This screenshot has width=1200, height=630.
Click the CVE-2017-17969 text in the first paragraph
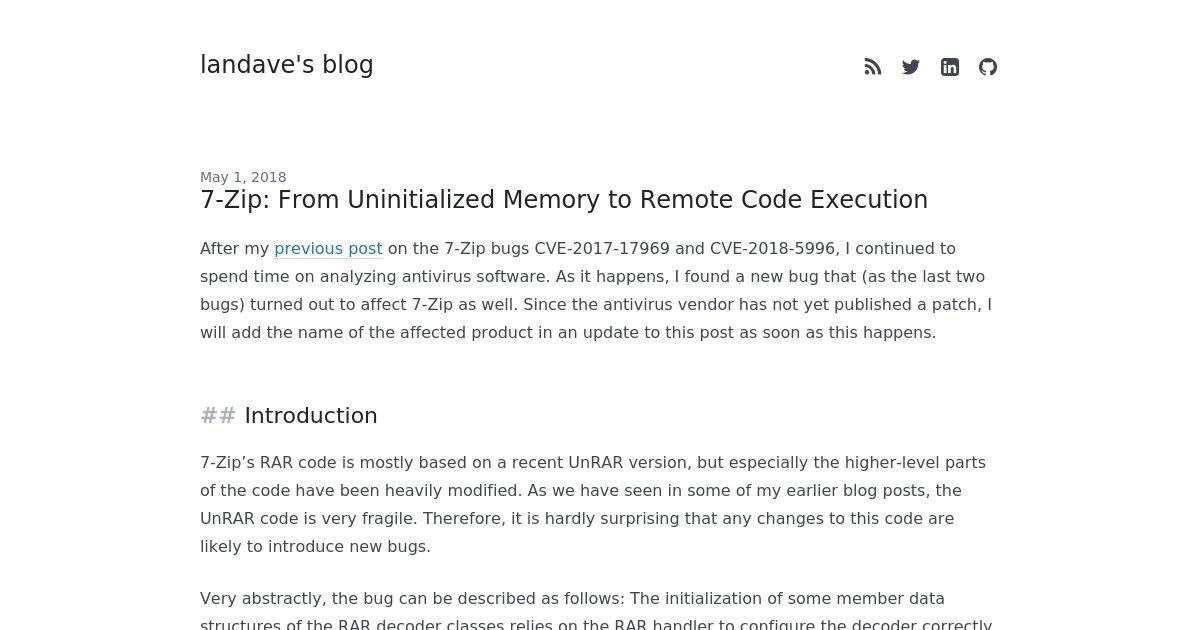click(x=602, y=248)
